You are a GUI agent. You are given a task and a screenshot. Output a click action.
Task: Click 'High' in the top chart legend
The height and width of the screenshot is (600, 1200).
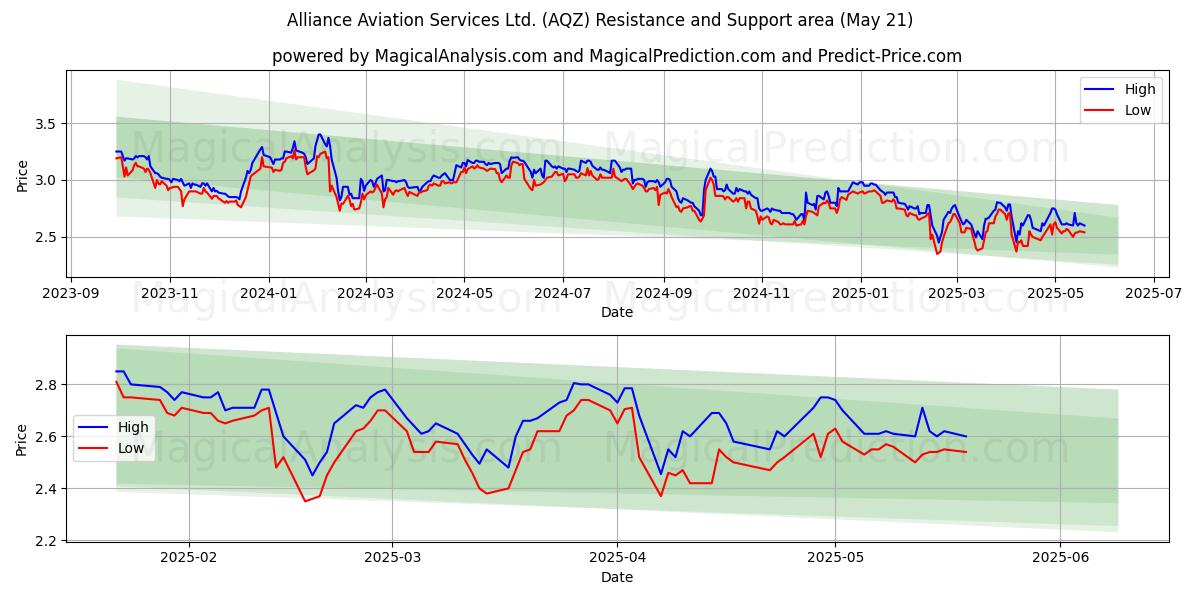1139,89
